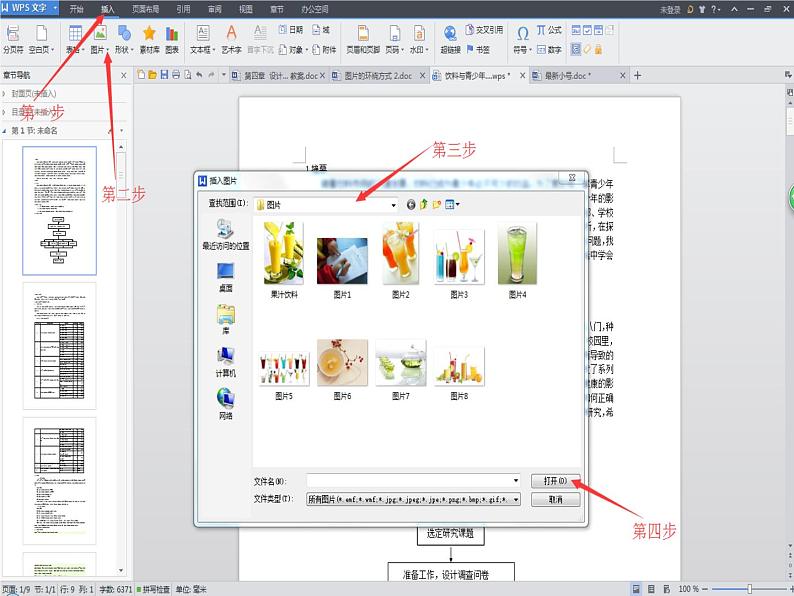Click the print icon in quick toolbar
This screenshot has width=794, height=596.
176,75
